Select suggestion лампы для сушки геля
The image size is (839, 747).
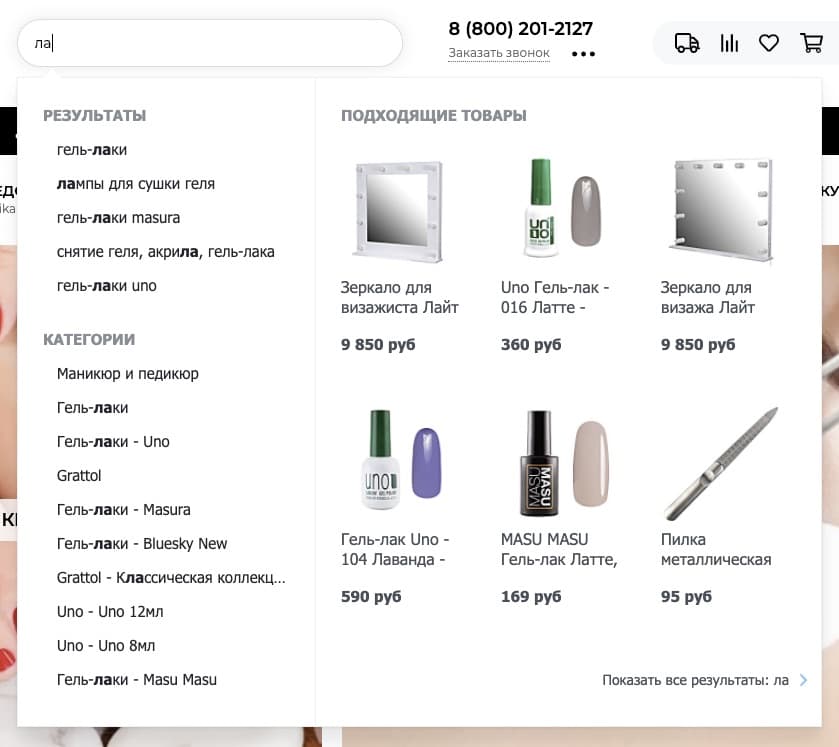tap(136, 184)
